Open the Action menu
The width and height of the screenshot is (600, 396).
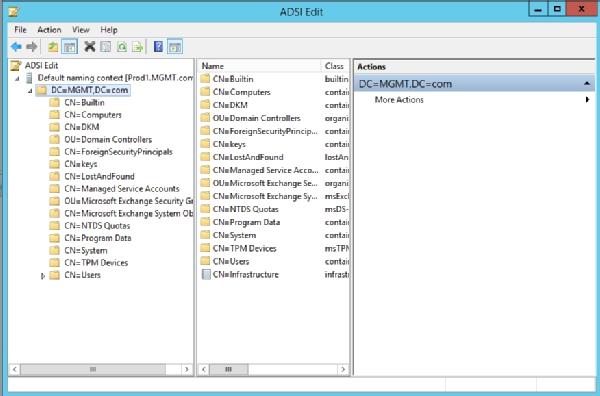49,30
